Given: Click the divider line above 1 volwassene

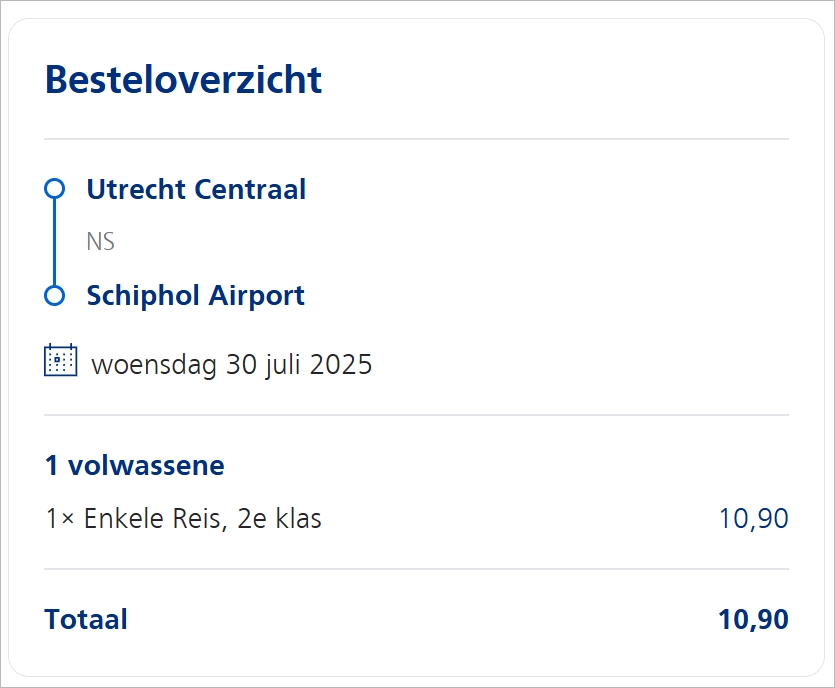Looking at the screenshot, I should [416, 415].
